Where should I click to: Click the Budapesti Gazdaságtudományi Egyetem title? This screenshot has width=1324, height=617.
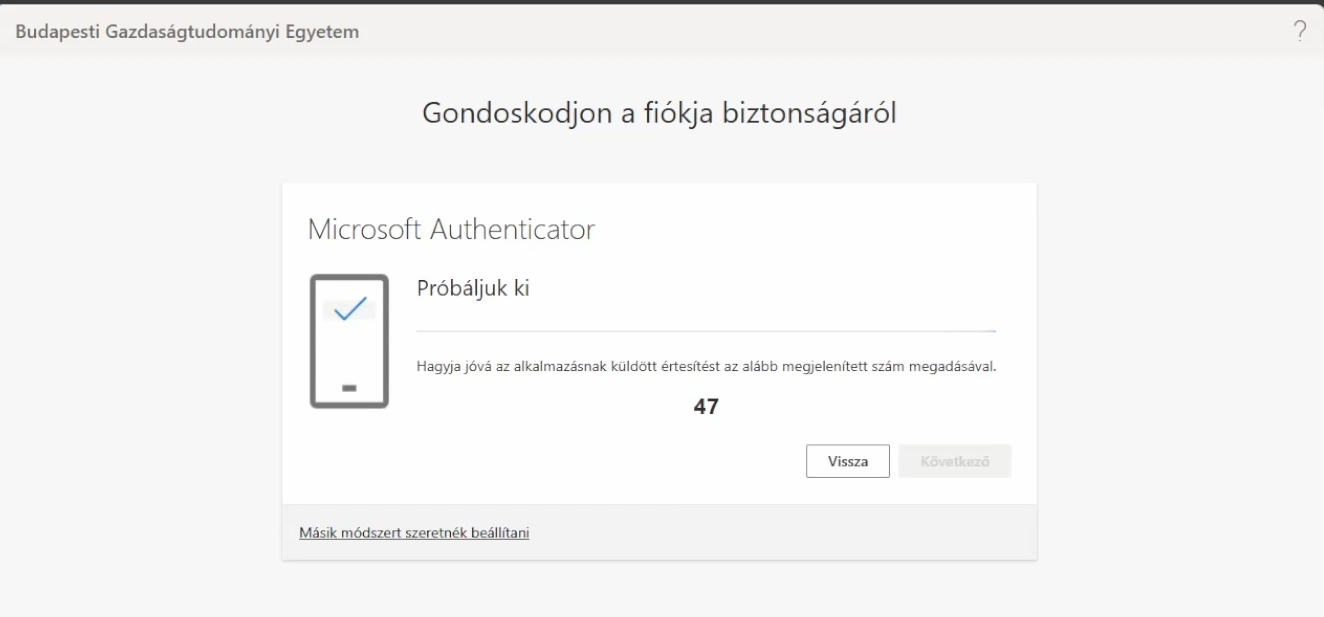tap(187, 32)
